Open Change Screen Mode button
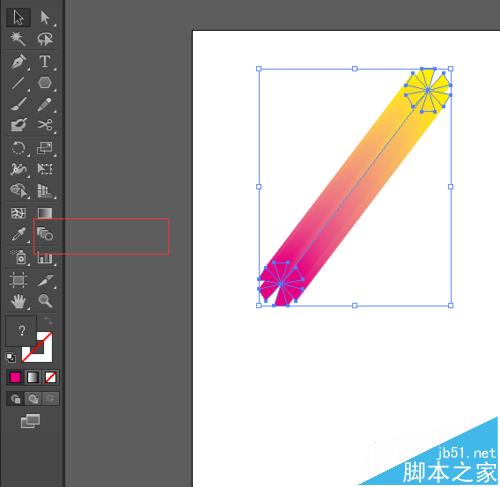 pyautogui.click(x=30, y=421)
